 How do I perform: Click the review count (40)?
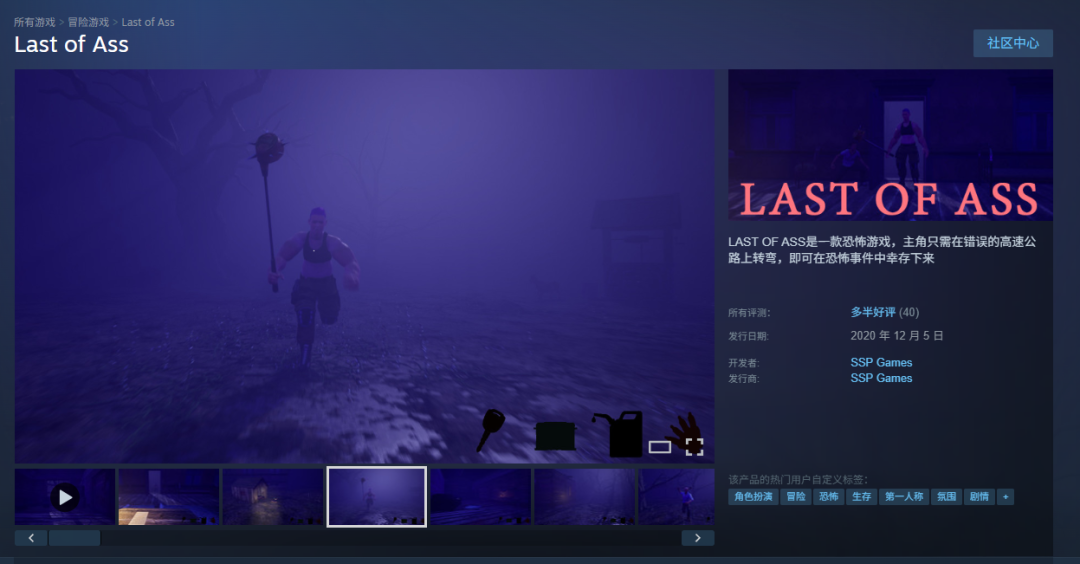click(909, 312)
